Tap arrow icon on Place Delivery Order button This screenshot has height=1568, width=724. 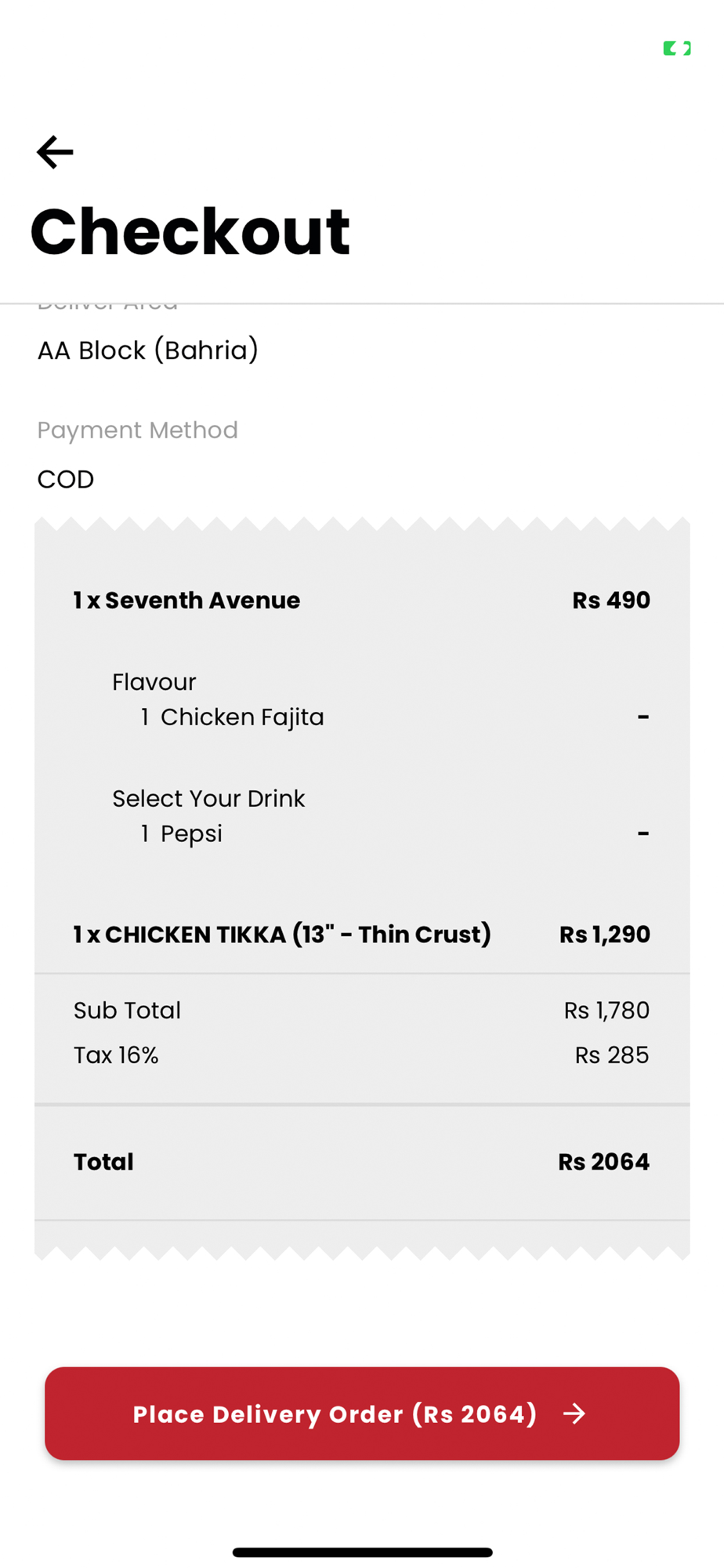pos(574,1414)
